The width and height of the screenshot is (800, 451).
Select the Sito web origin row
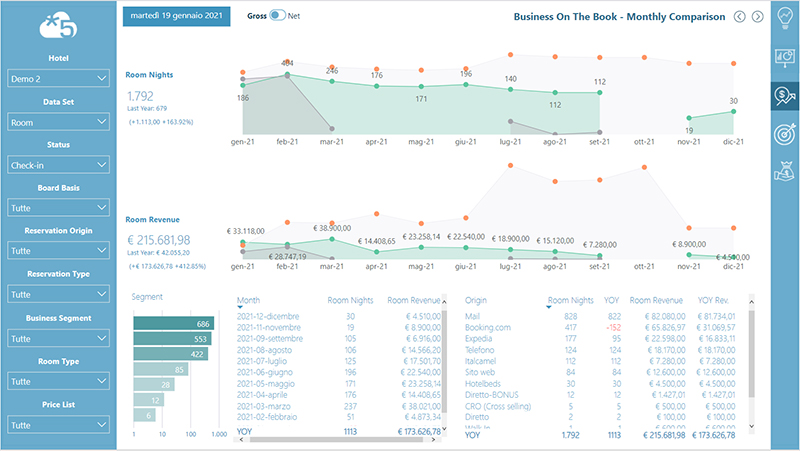[600, 372]
